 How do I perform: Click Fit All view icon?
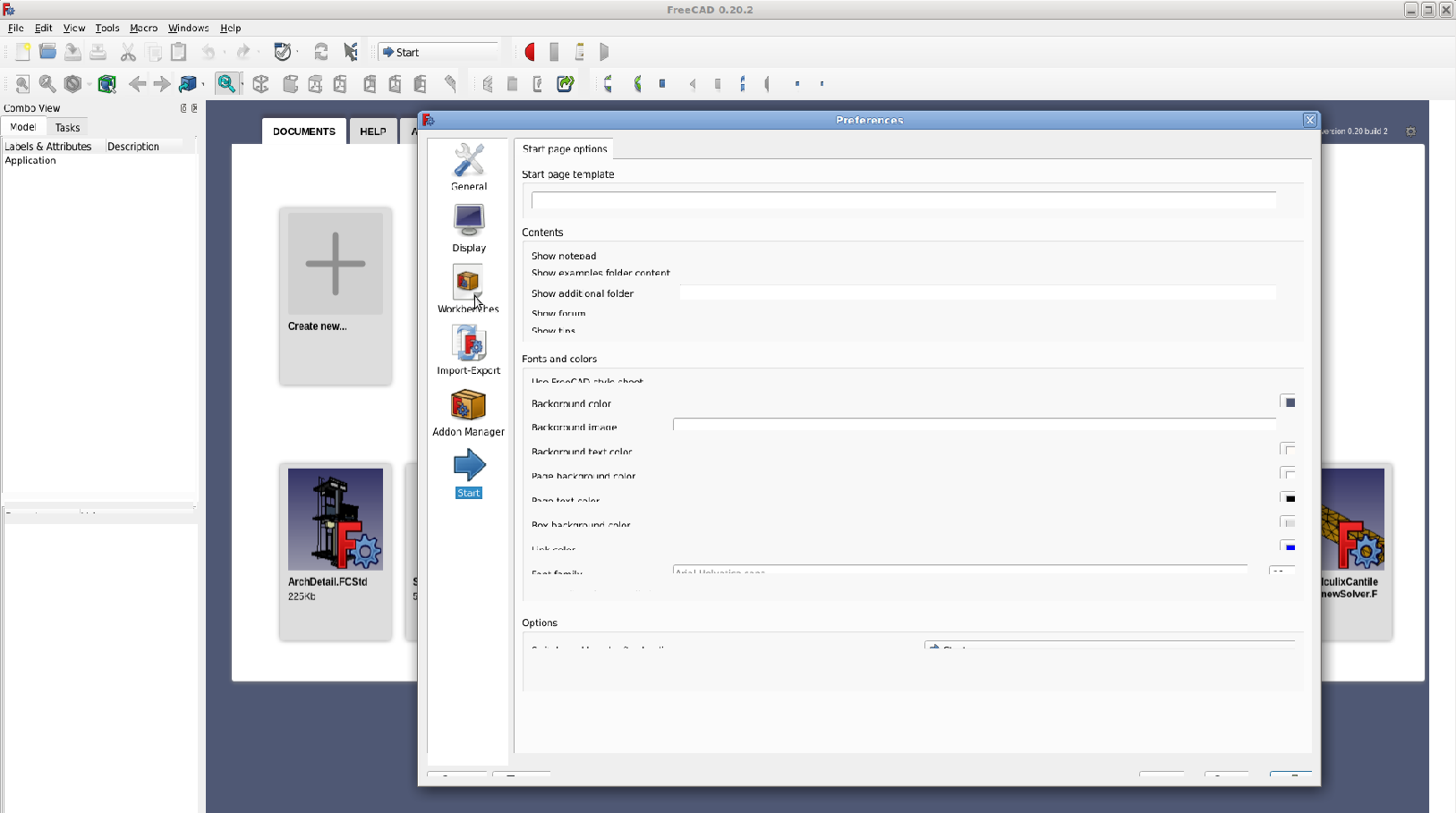tap(22, 83)
